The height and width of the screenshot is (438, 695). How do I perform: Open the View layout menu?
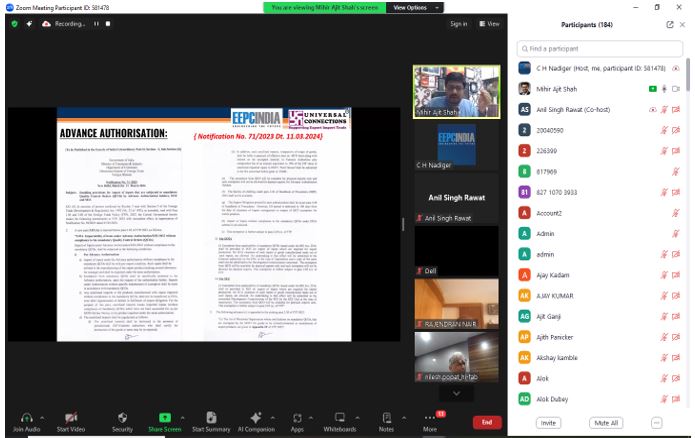(489, 23)
